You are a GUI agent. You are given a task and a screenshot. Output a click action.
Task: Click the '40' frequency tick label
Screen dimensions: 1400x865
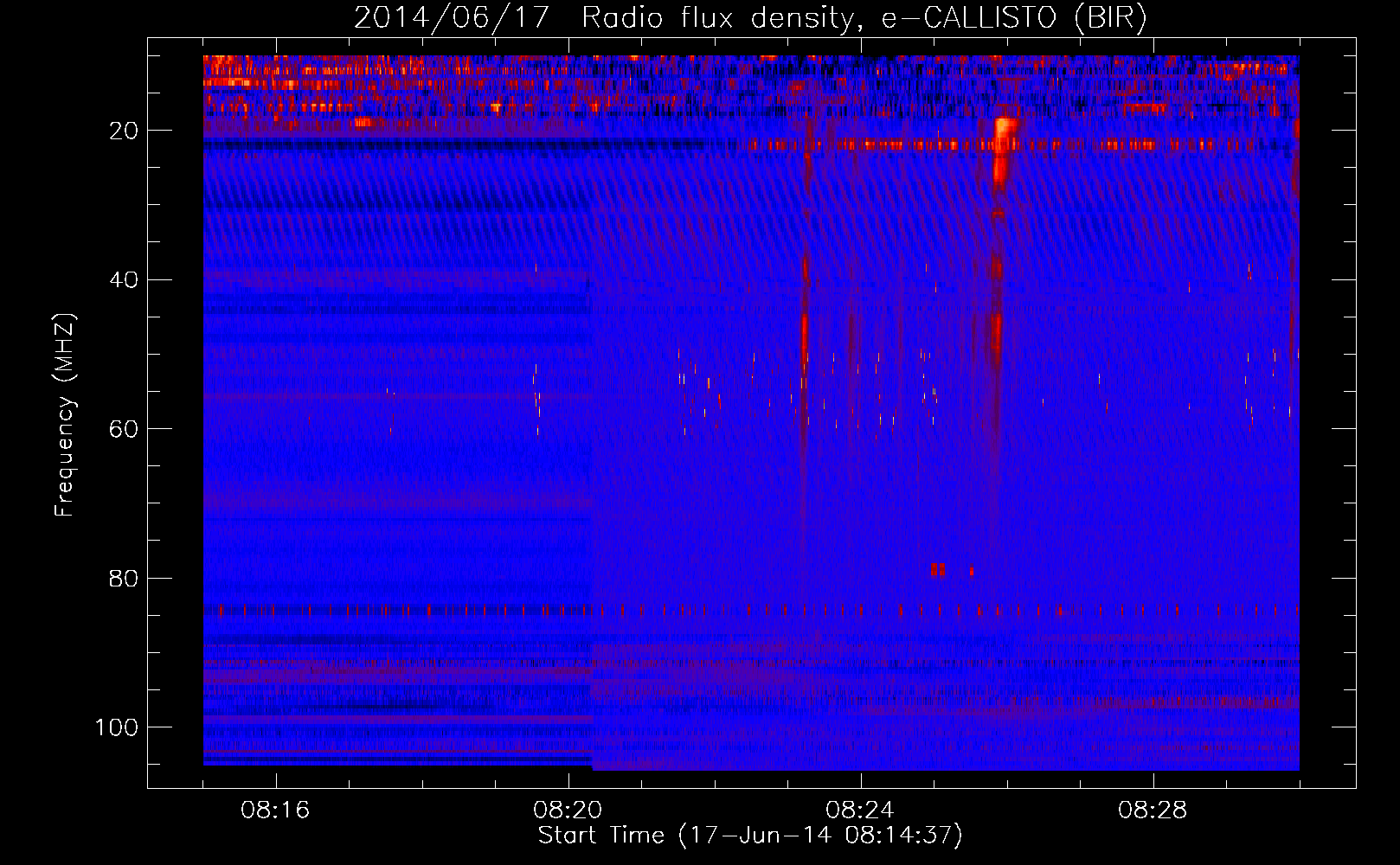pyautogui.click(x=125, y=280)
